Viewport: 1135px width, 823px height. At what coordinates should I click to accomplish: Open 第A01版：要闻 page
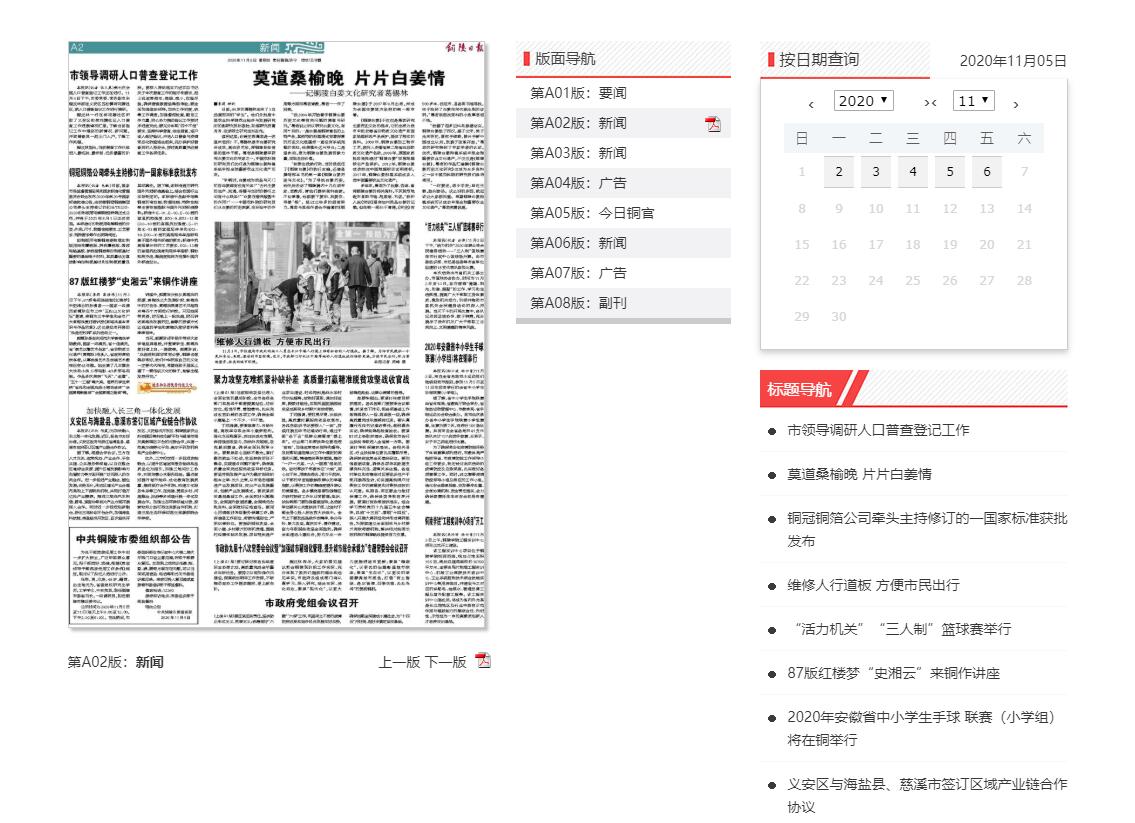578,93
